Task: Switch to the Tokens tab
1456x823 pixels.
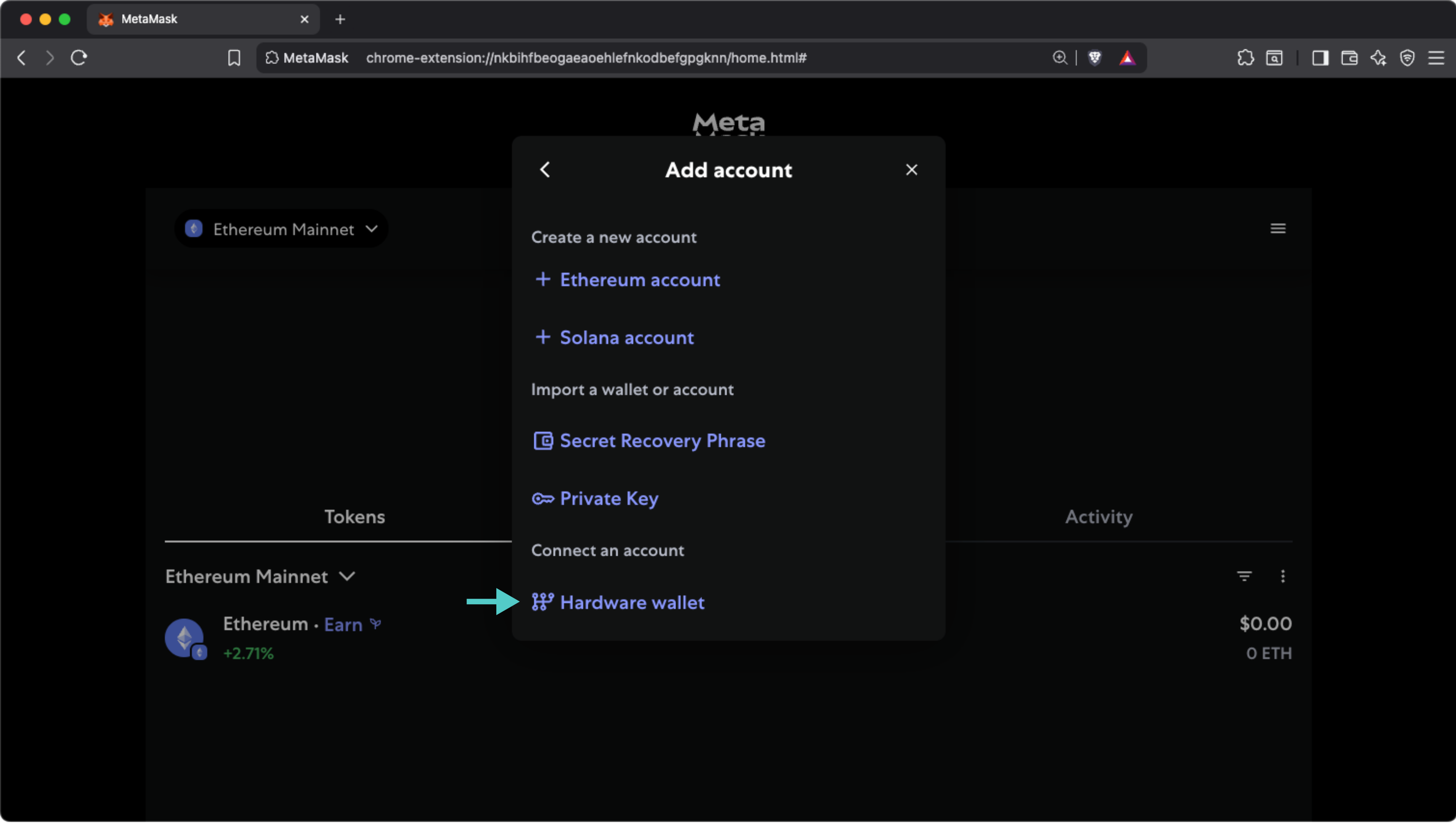Action: [x=355, y=516]
